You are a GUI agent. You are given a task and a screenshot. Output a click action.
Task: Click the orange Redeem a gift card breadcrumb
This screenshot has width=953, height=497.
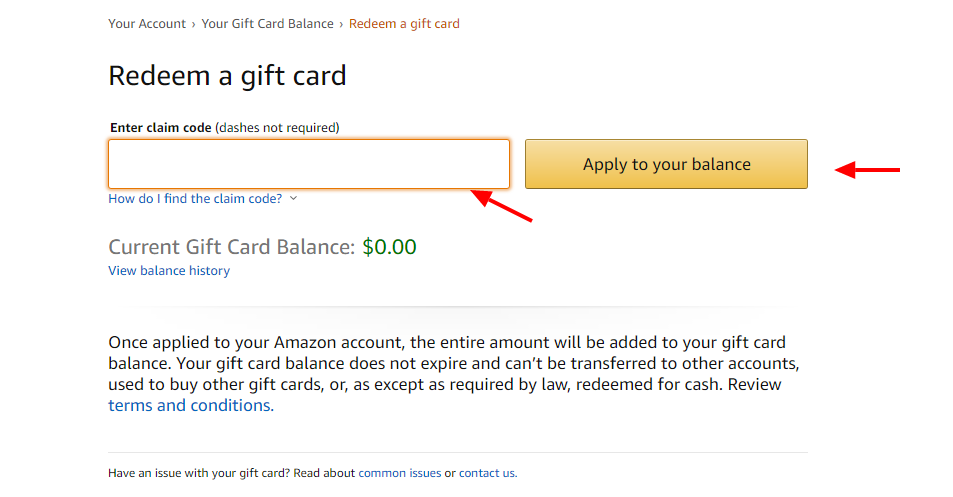(404, 23)
